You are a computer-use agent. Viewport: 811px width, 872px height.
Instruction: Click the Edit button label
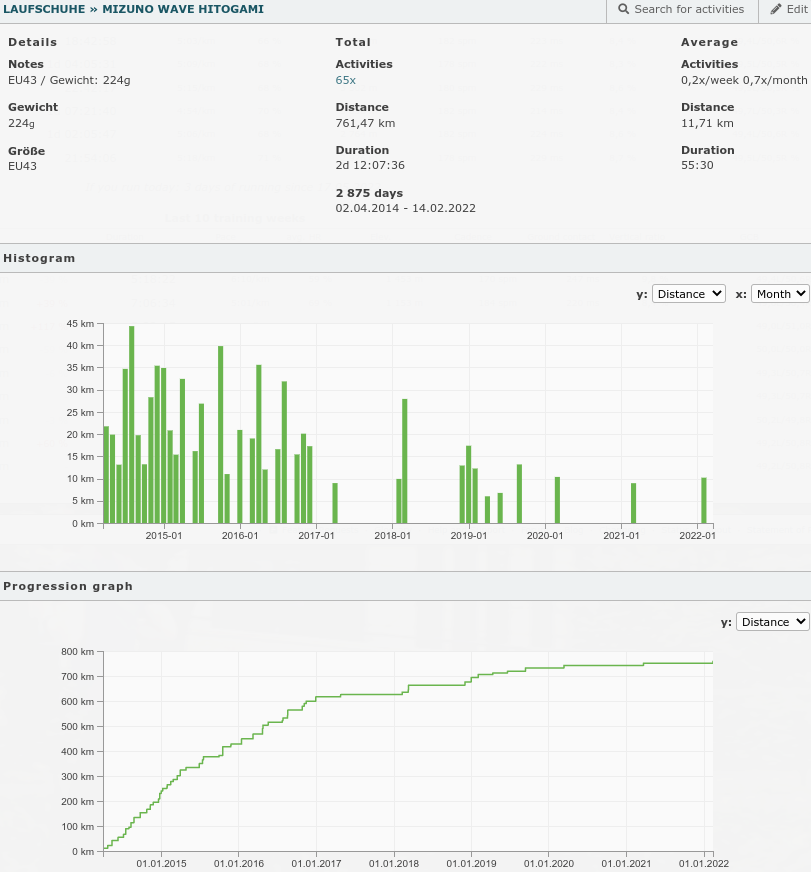click(x=797, y=9)
